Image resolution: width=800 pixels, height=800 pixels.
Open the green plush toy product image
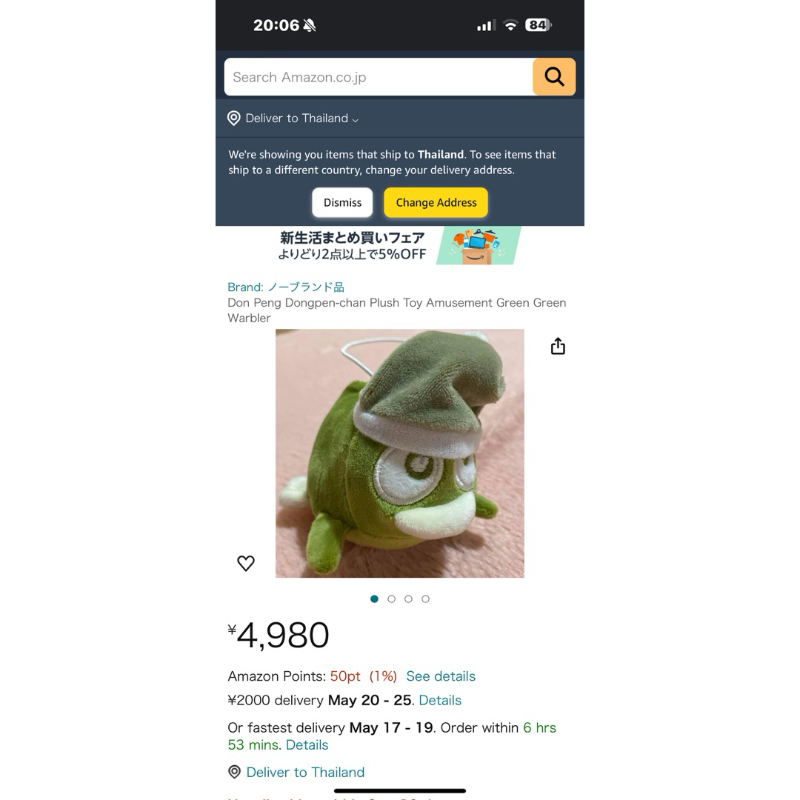pos(399,454)
